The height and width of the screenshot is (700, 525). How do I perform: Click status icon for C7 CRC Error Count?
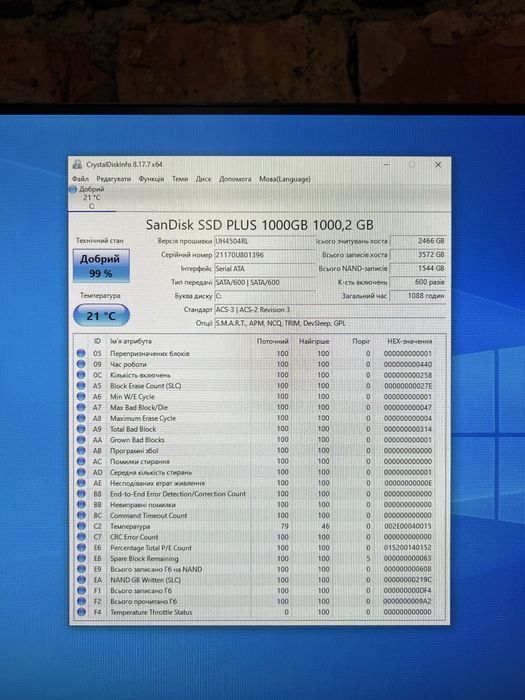(x=81, y=537)
